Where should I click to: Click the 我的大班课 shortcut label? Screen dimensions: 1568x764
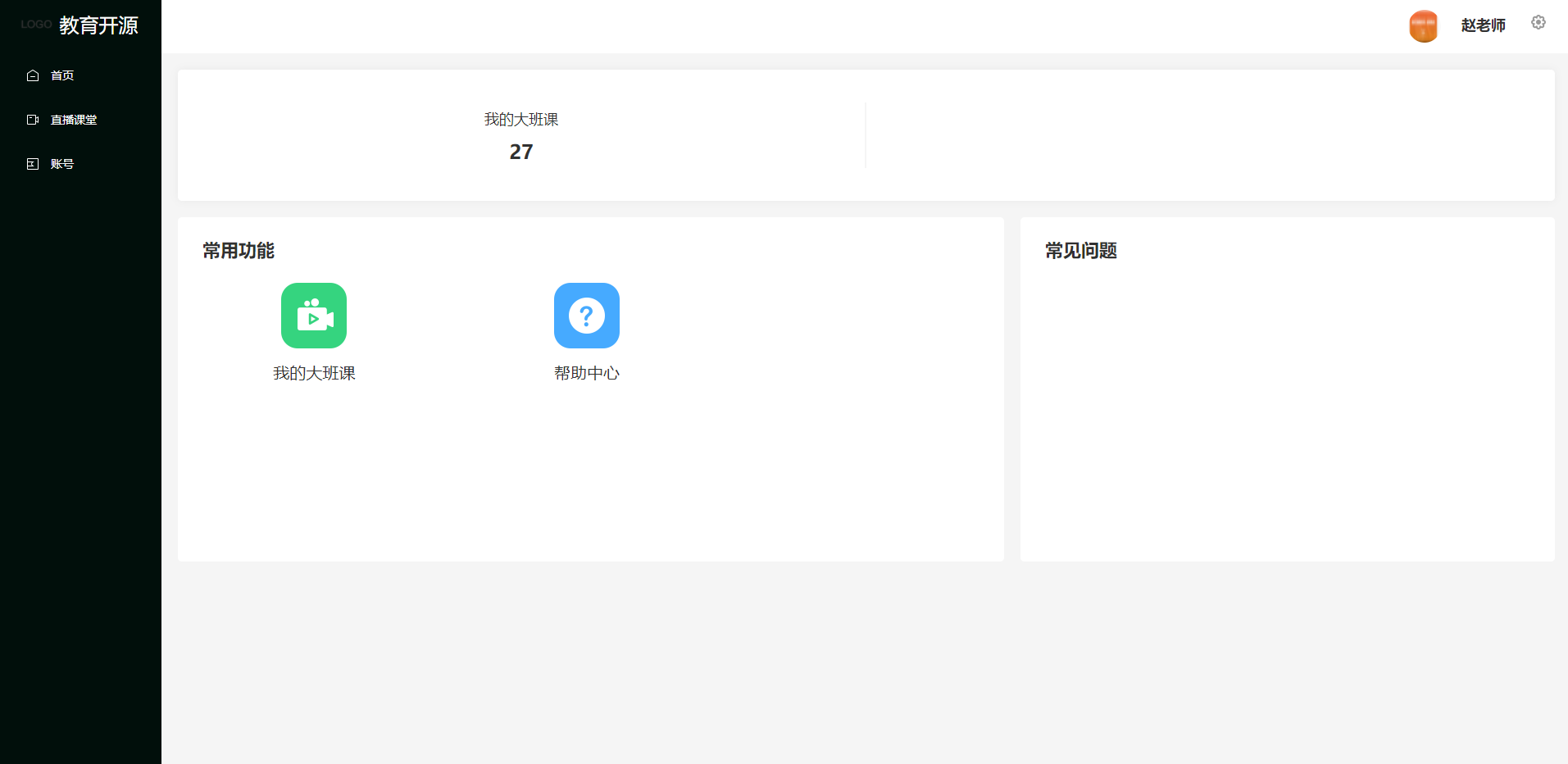tap(314, 373)
